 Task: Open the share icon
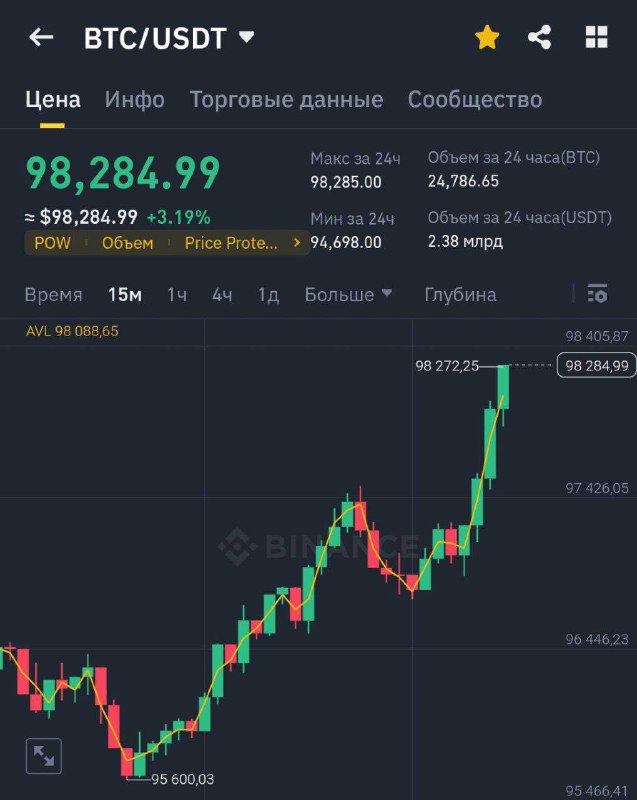(540, 37)
